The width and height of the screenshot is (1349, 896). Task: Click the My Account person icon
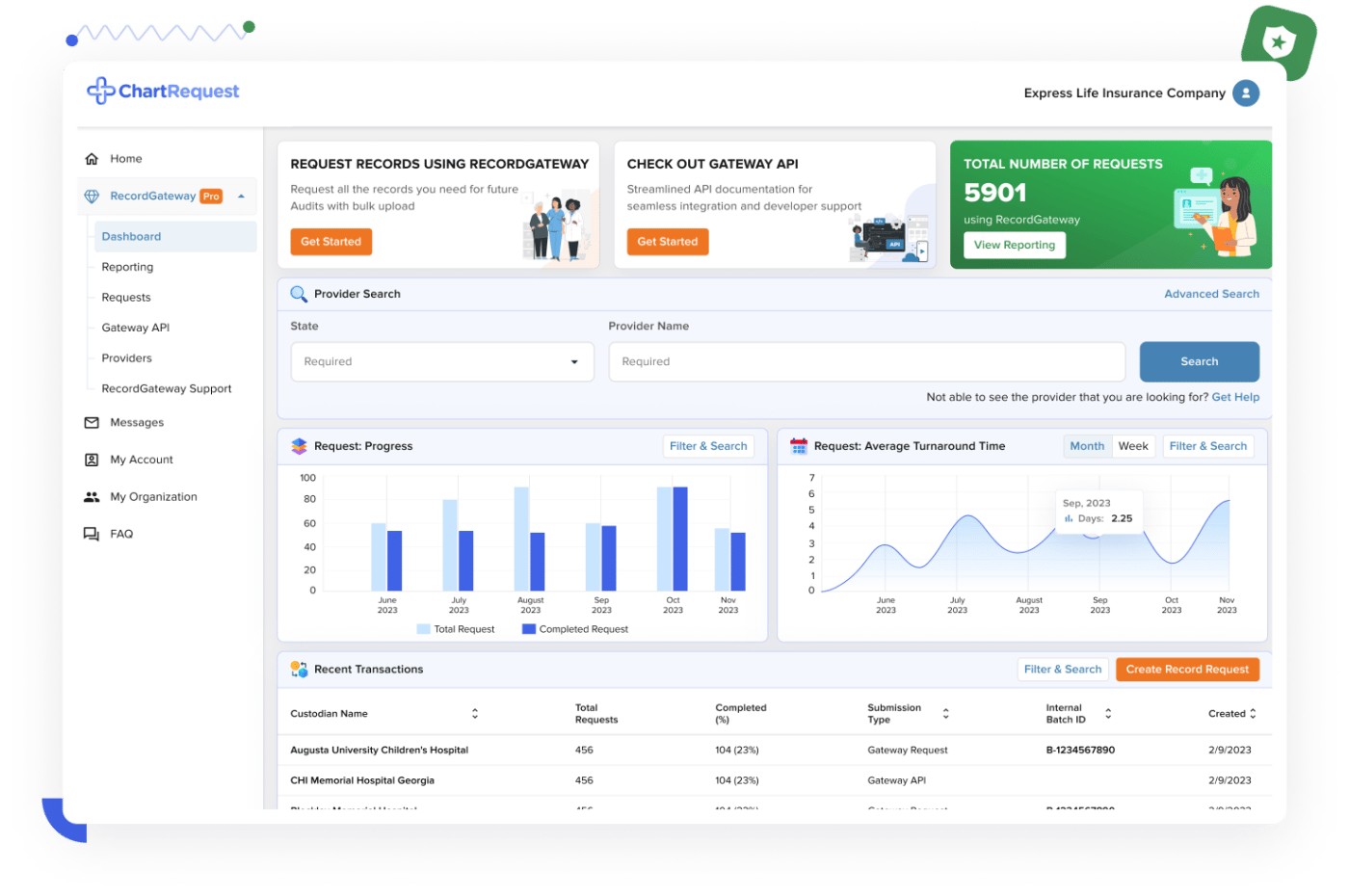point(92,461)
